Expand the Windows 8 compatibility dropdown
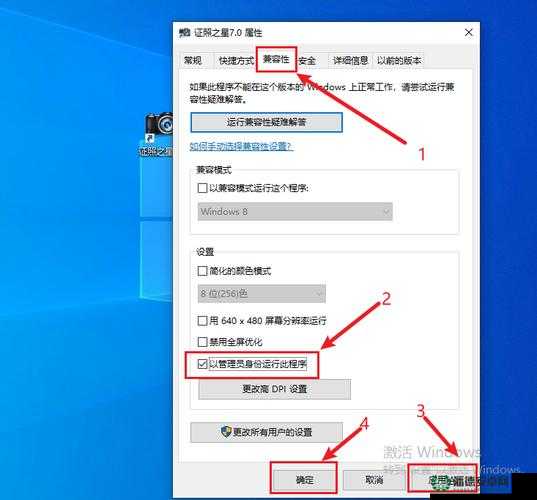Screen dimensions: 537x500 (x=295, y=212)
